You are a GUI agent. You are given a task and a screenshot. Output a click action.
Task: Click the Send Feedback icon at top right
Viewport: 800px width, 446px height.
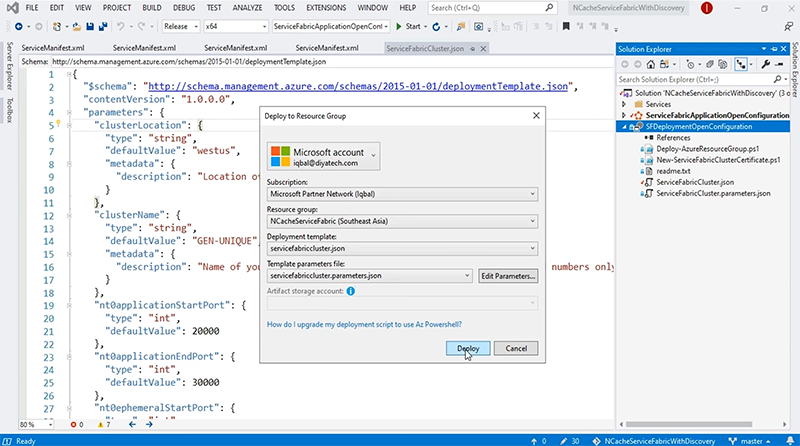click(789, 27)
